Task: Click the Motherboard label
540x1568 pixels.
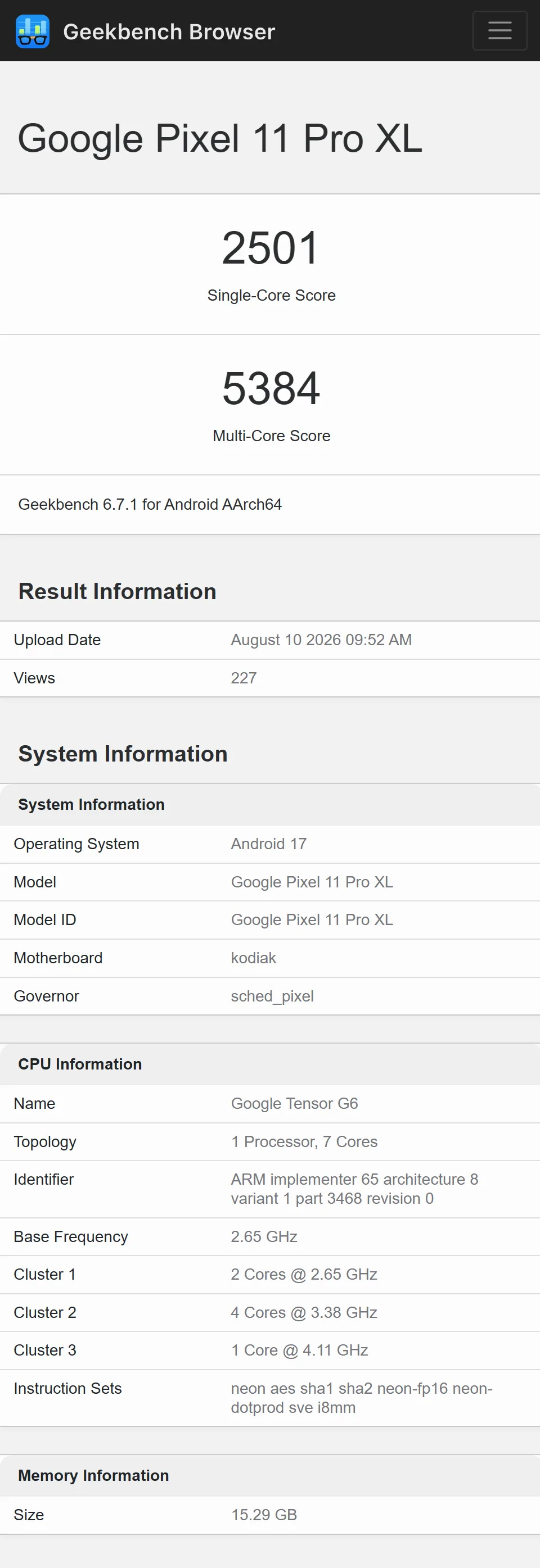Action: [x=58, y=958]
